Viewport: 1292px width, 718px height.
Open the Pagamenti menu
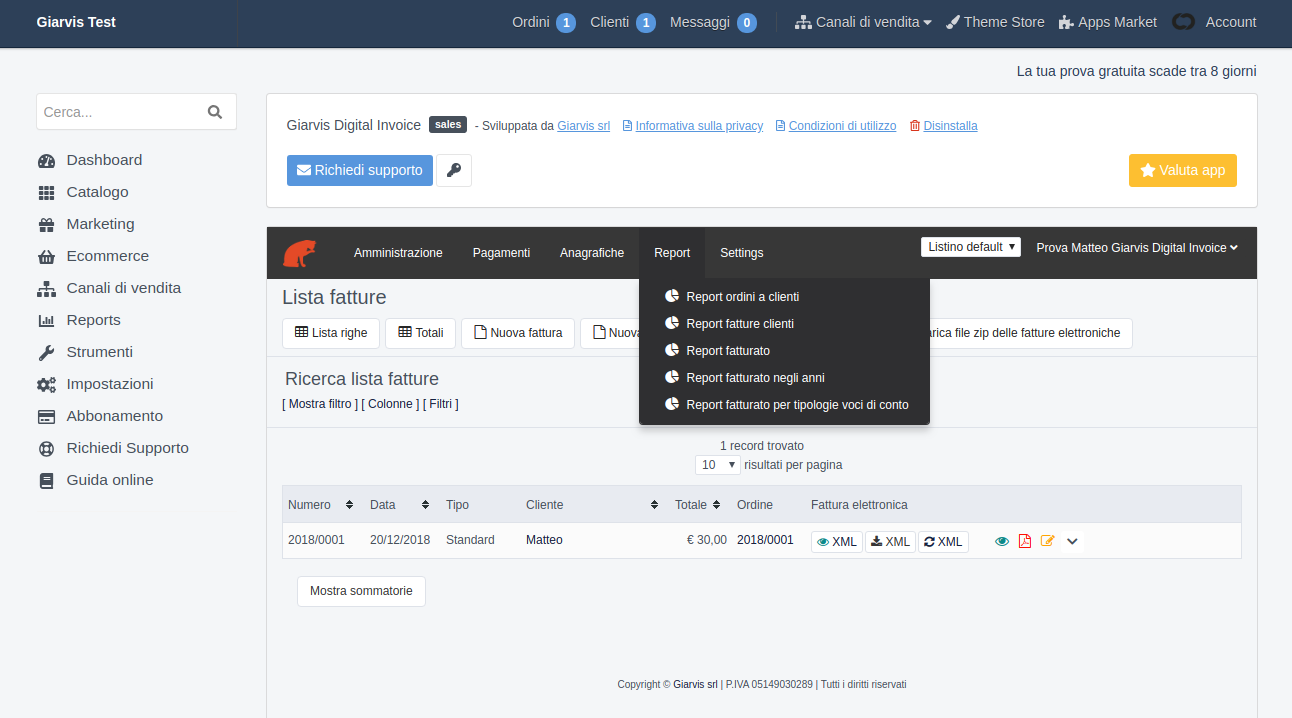point(501,253)
